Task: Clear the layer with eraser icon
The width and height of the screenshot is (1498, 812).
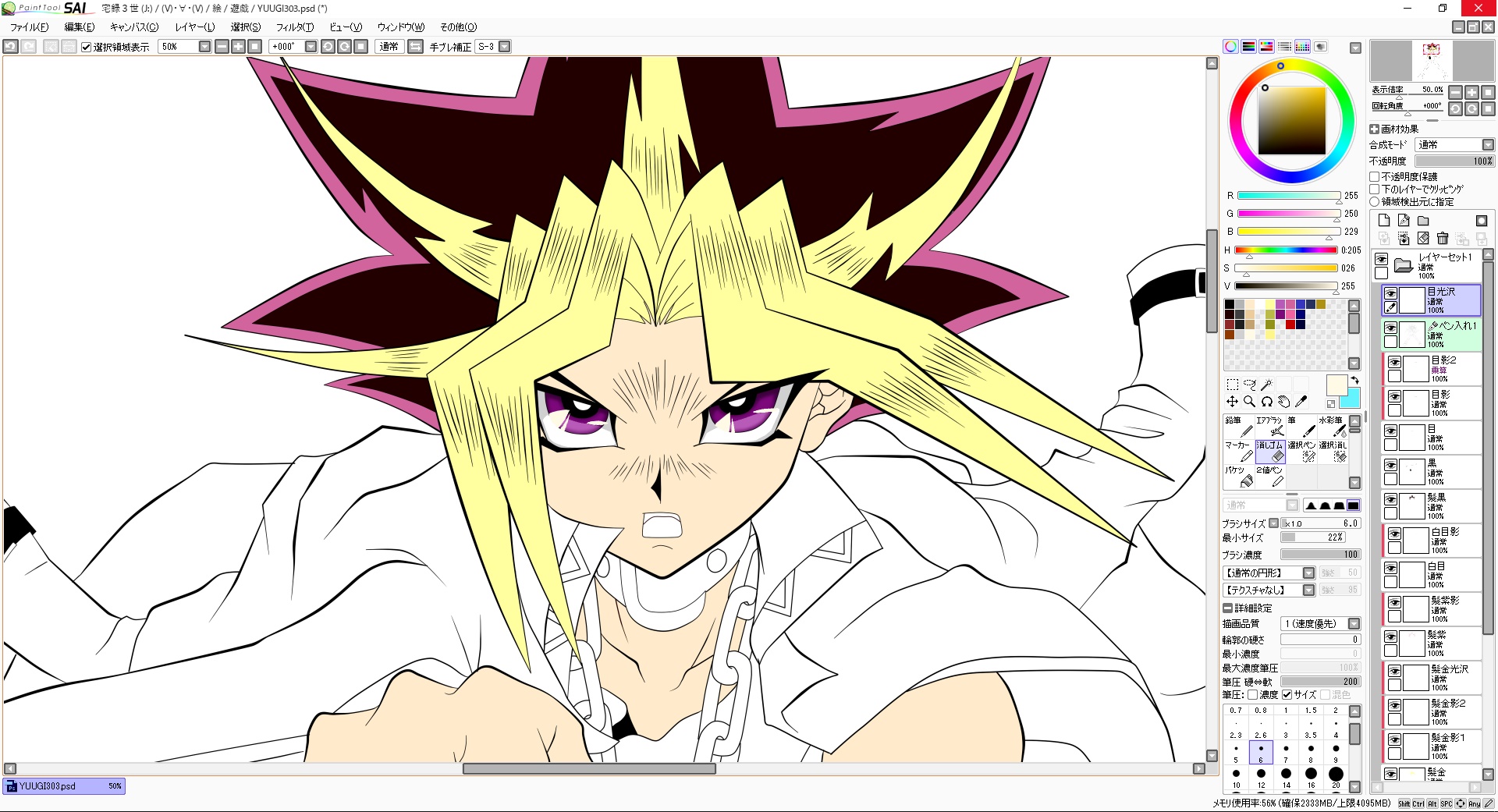Action: [1423, 238]
